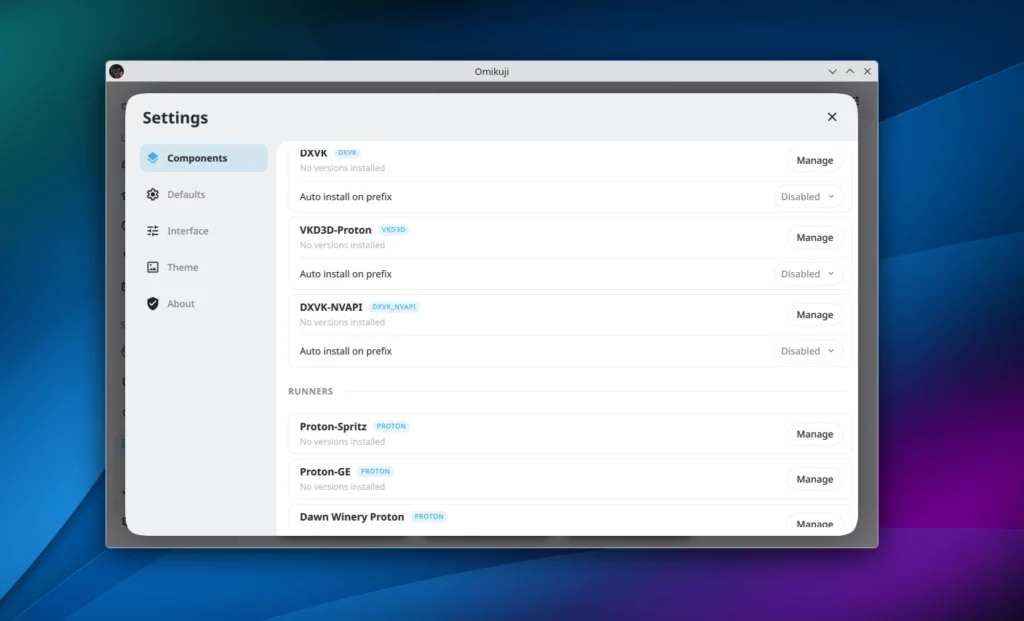Viewport: 1024px width, 621px height.
Task: Open the Components settings section
Action: pos(203,158)
